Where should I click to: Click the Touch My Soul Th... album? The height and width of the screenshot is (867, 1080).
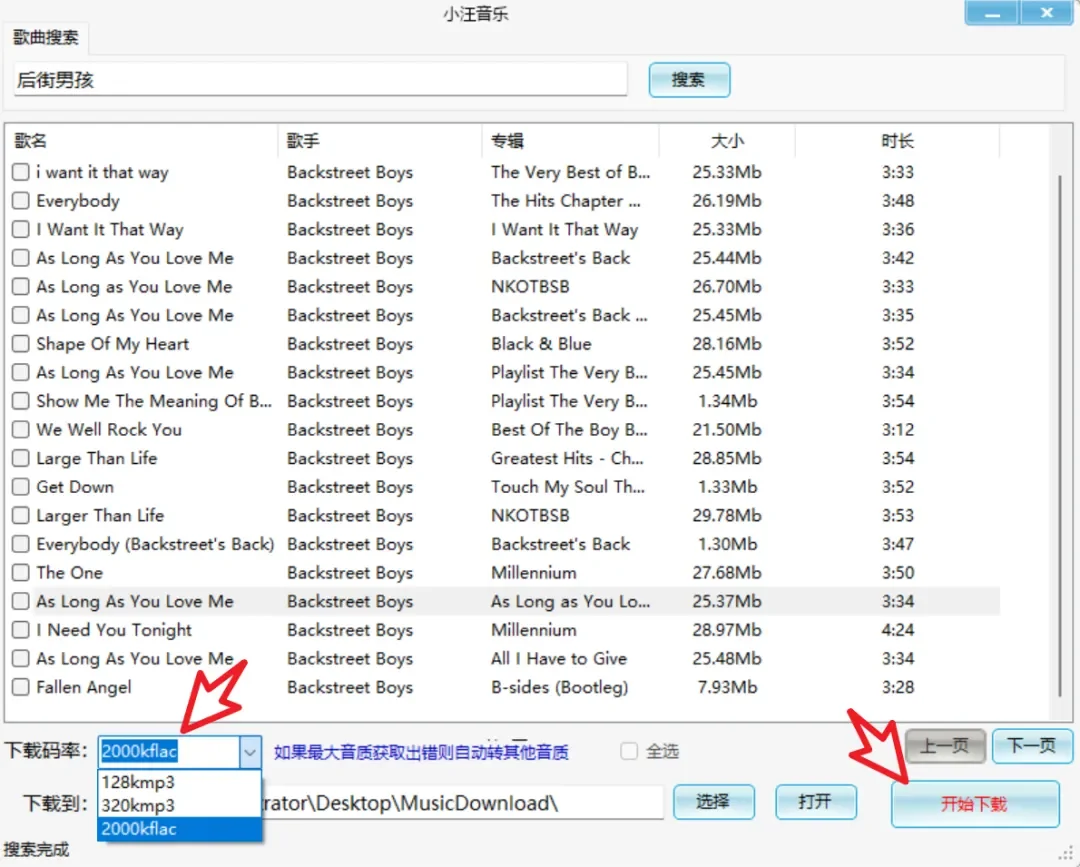point(568,487)
